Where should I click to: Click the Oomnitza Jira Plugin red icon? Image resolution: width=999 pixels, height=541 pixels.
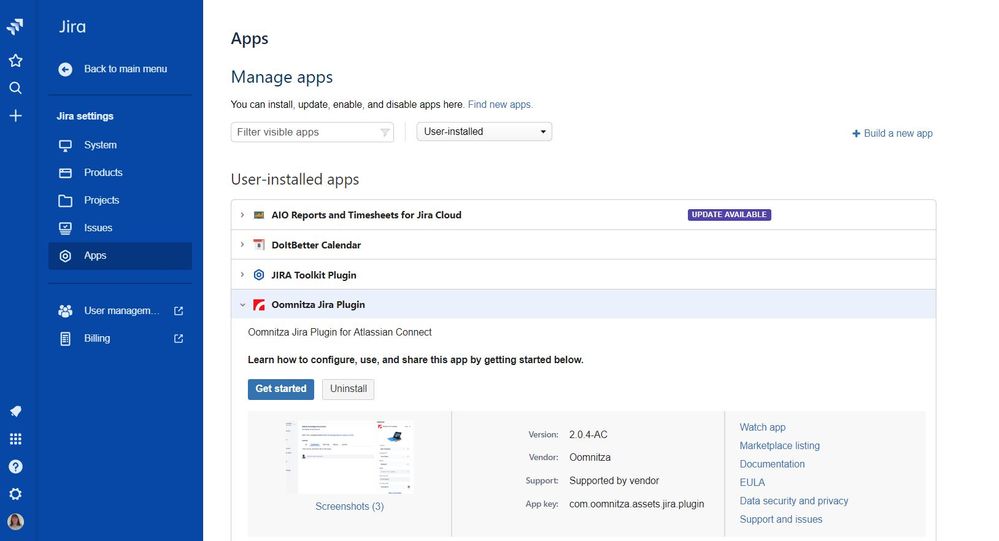click(259, 305)
